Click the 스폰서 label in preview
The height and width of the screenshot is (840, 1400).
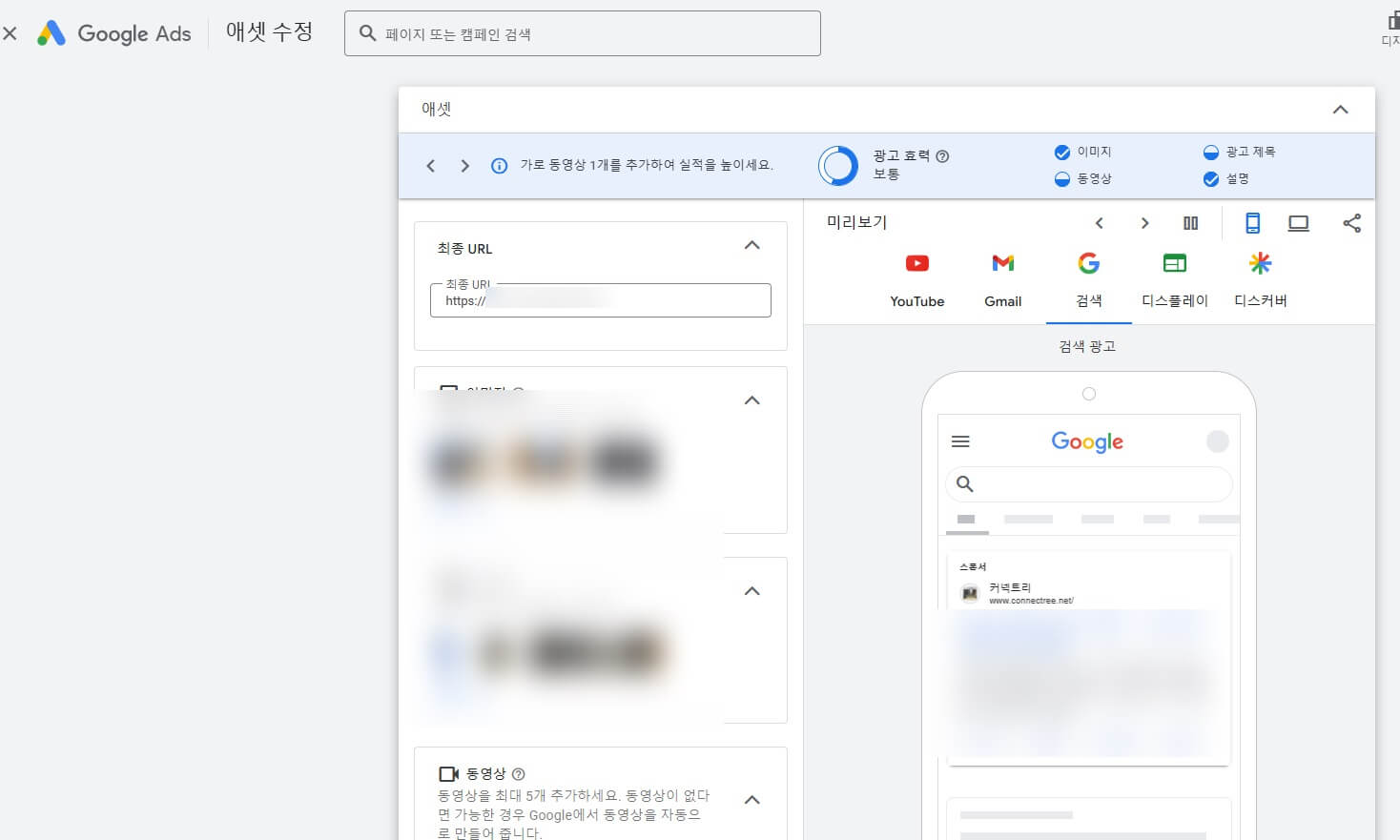(x=973, y=566)
